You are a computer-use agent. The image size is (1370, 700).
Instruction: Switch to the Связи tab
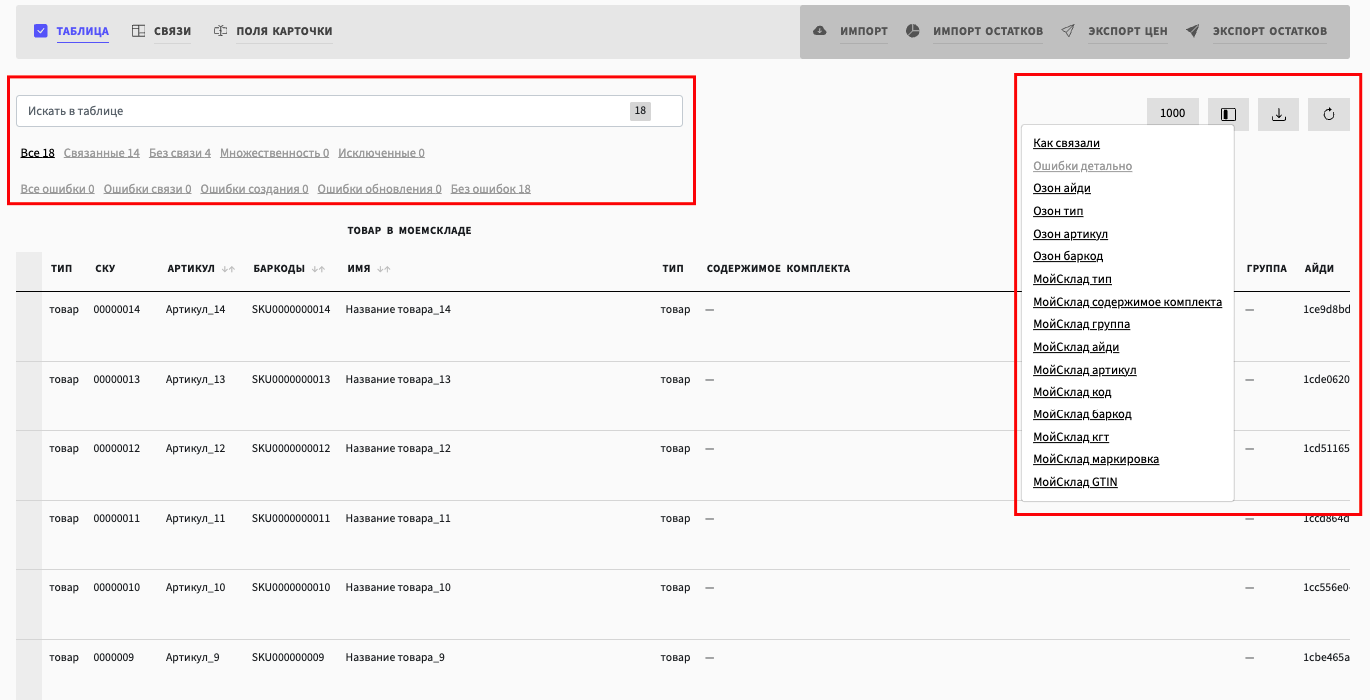(172, 31)
